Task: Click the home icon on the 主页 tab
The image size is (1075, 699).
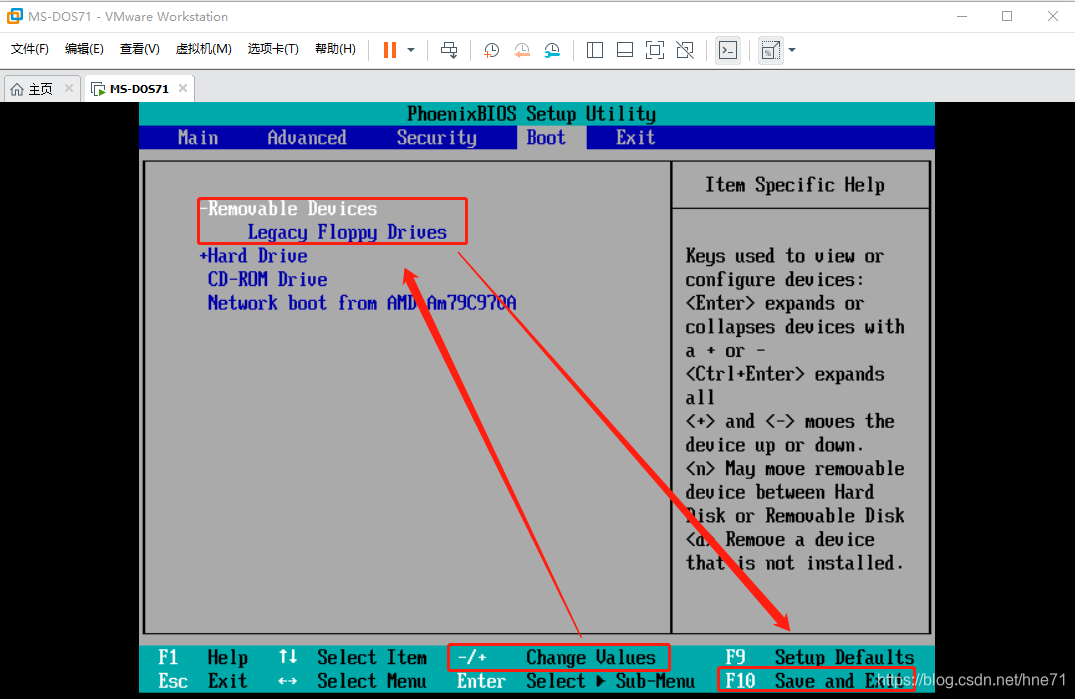Action: pos(17,89)
